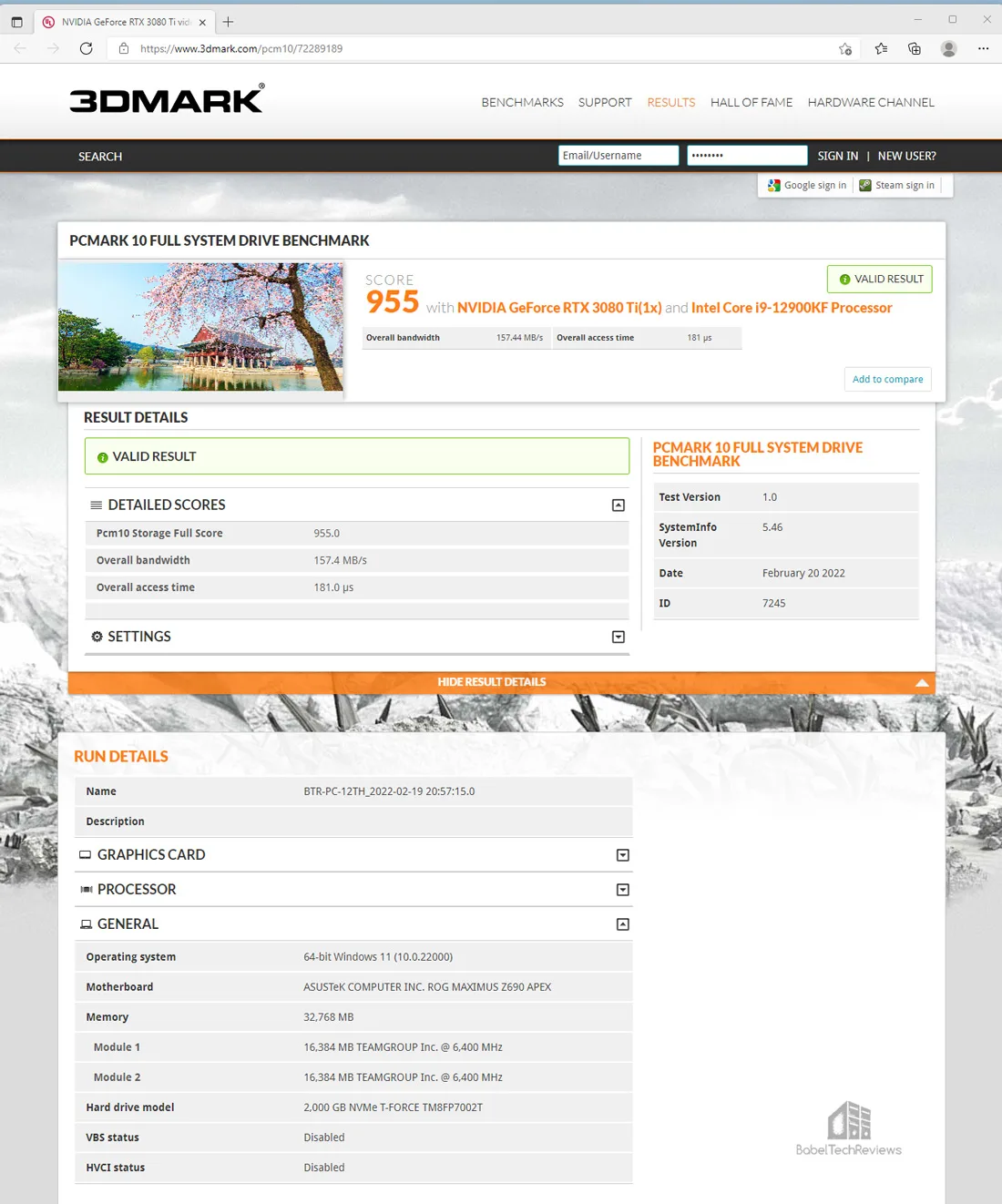Image resolution: width=1002 pixels, height=1204 pixels.
Task: Select the 157.4 MB/s bandwidth value
Action: [x=341, y=561]
